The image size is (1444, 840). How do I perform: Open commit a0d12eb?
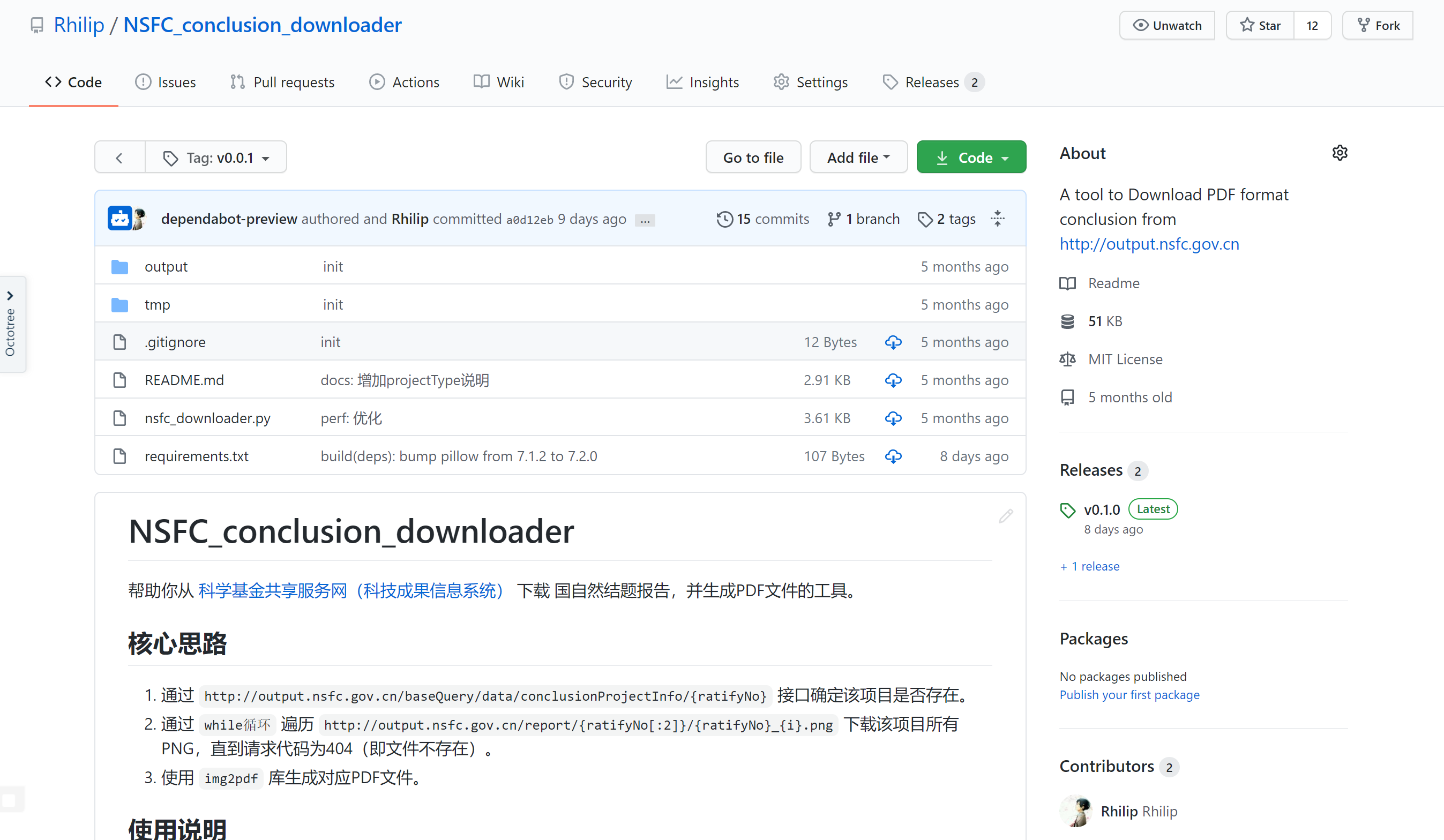pyautogui.click(x=529, y=220)
